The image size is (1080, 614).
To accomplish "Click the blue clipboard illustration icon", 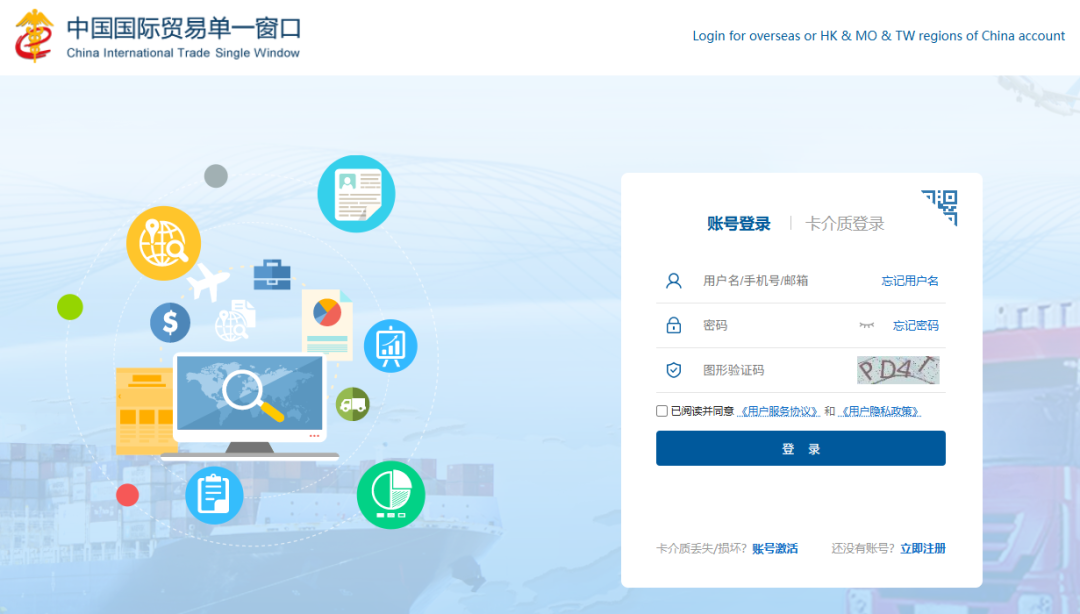I will [x=214, y=494].
